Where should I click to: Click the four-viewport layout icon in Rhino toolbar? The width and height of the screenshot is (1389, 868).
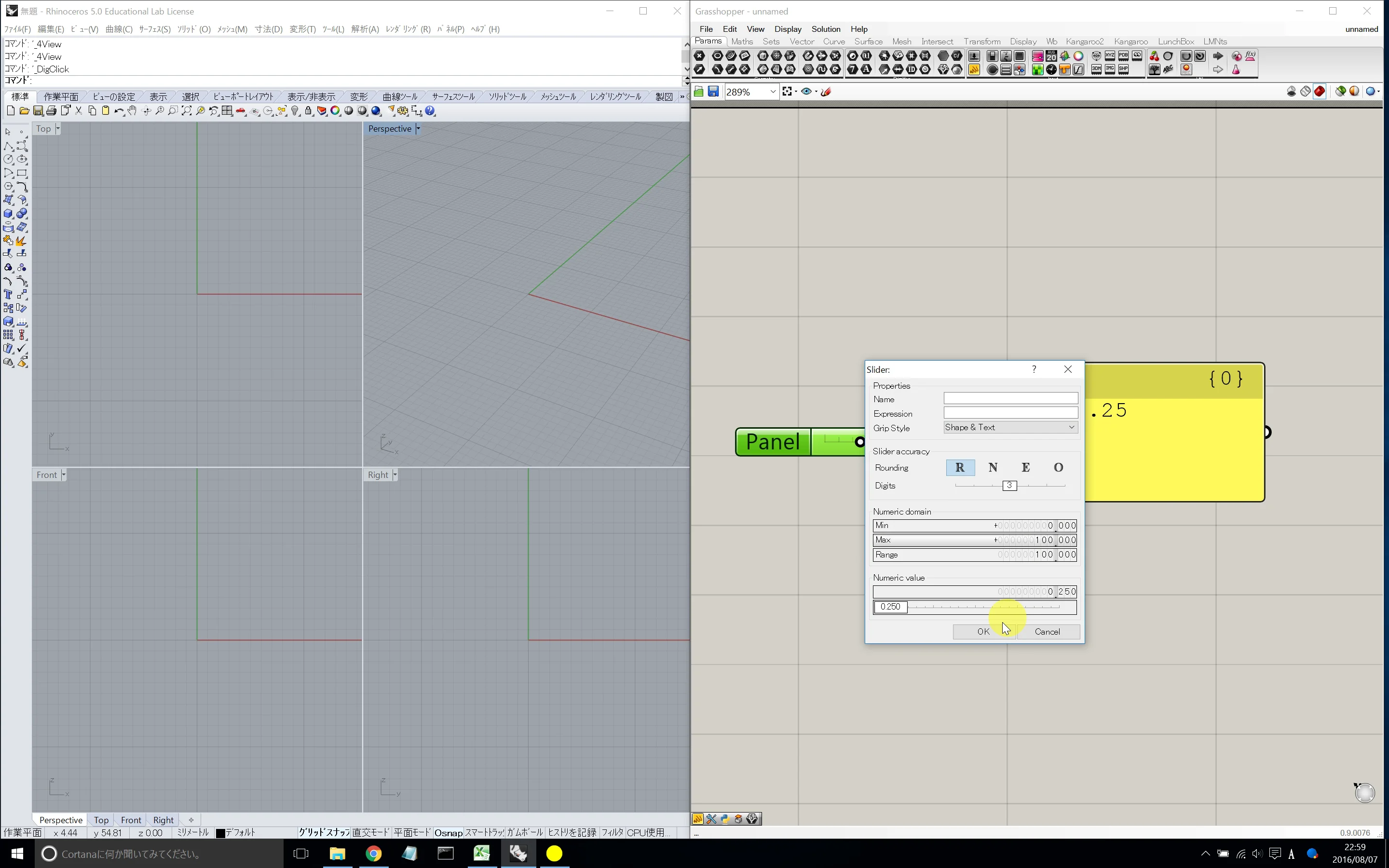coord(227,111)
